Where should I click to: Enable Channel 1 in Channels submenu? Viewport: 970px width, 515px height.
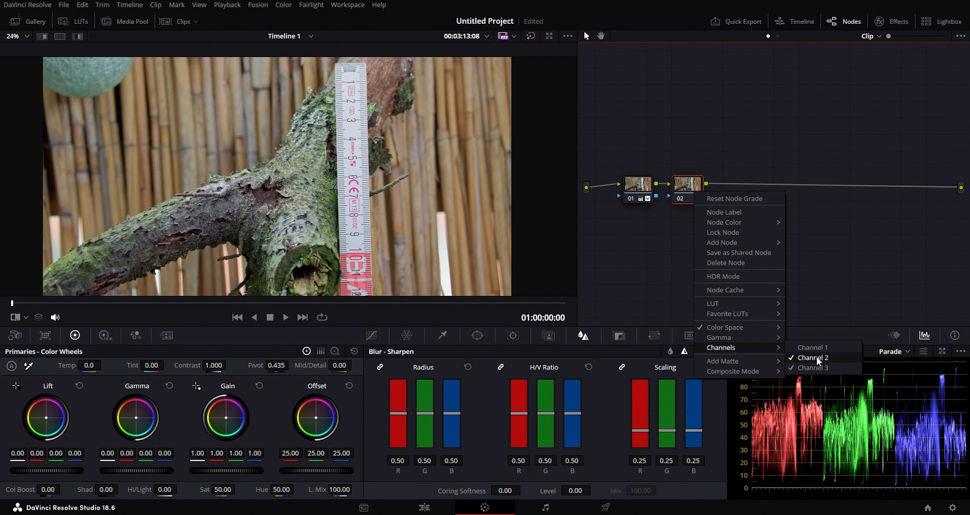pyautogui.click(x=812, y=348)
